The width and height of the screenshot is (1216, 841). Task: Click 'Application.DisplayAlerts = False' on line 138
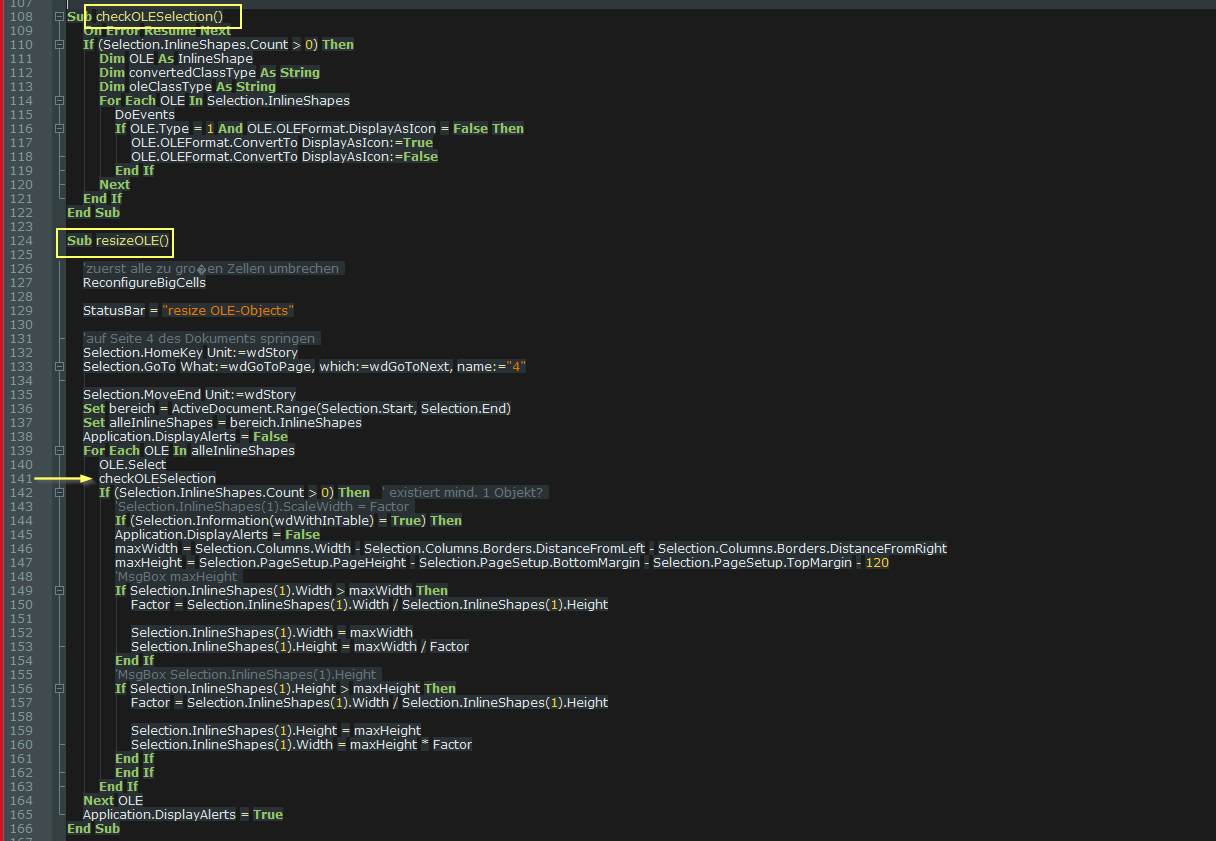185,437
